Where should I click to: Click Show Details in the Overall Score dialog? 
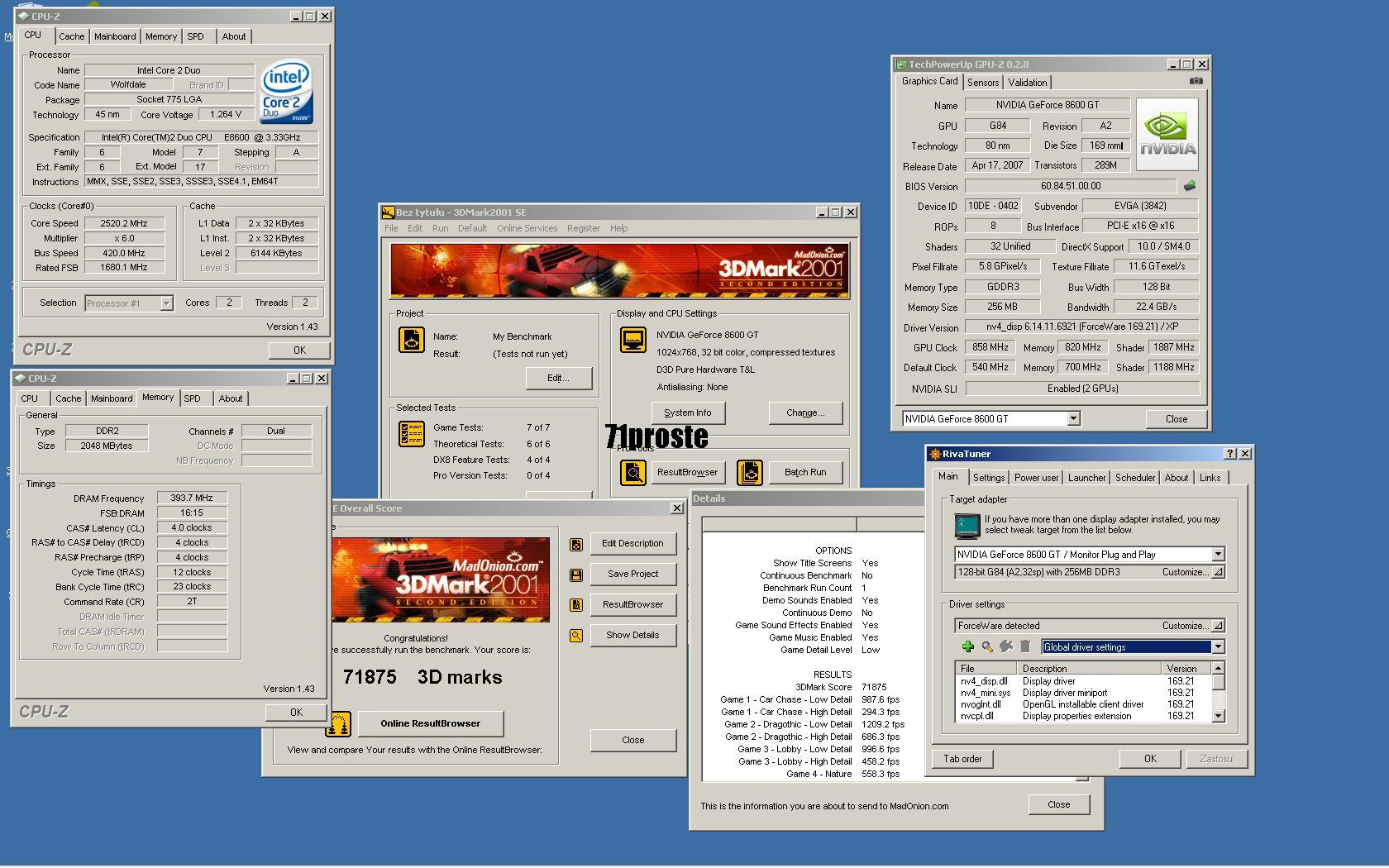pyautogui.click(x=632, y=635)
